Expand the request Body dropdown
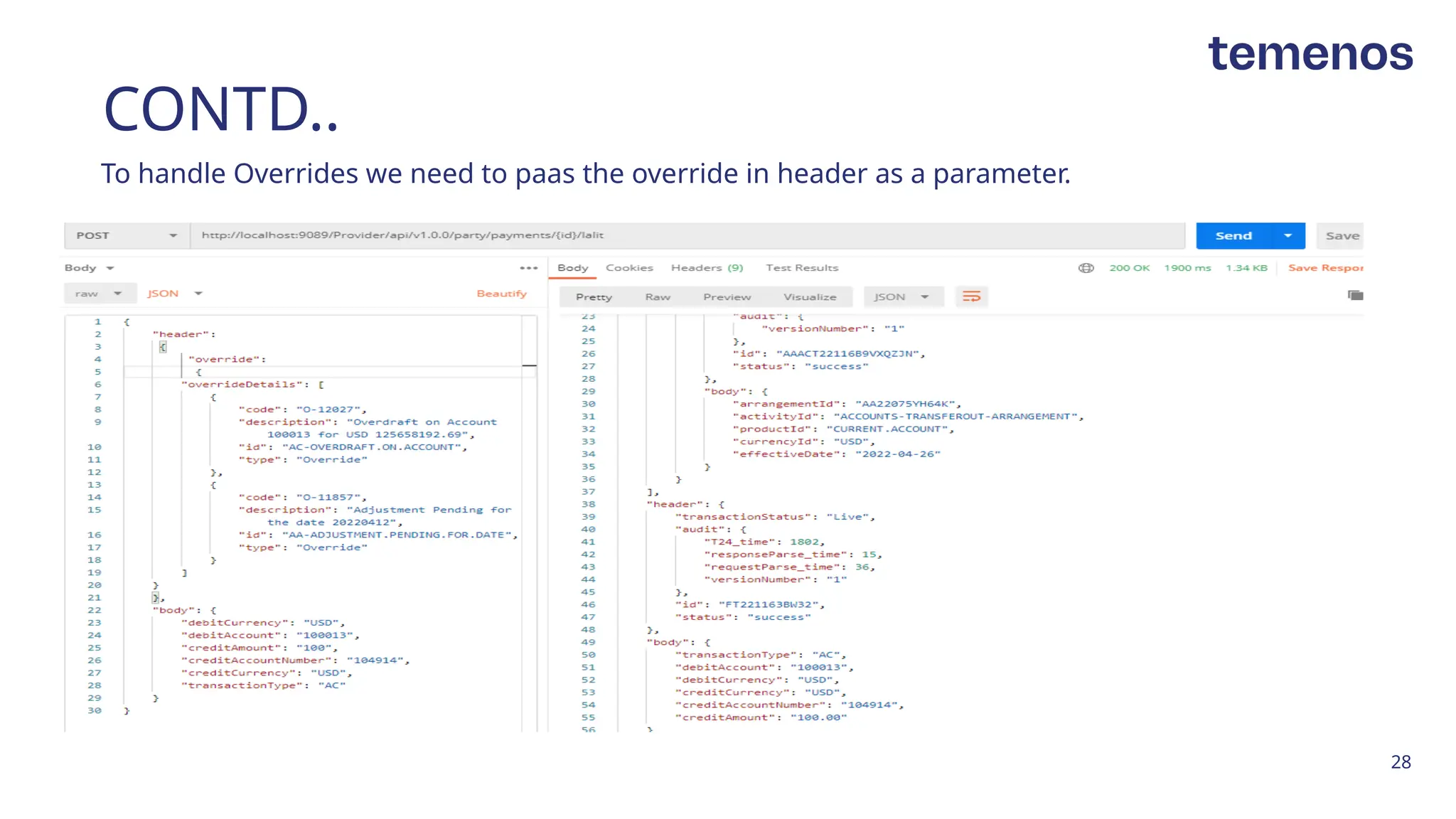The image size is (1456, 819). click(90, 268)
